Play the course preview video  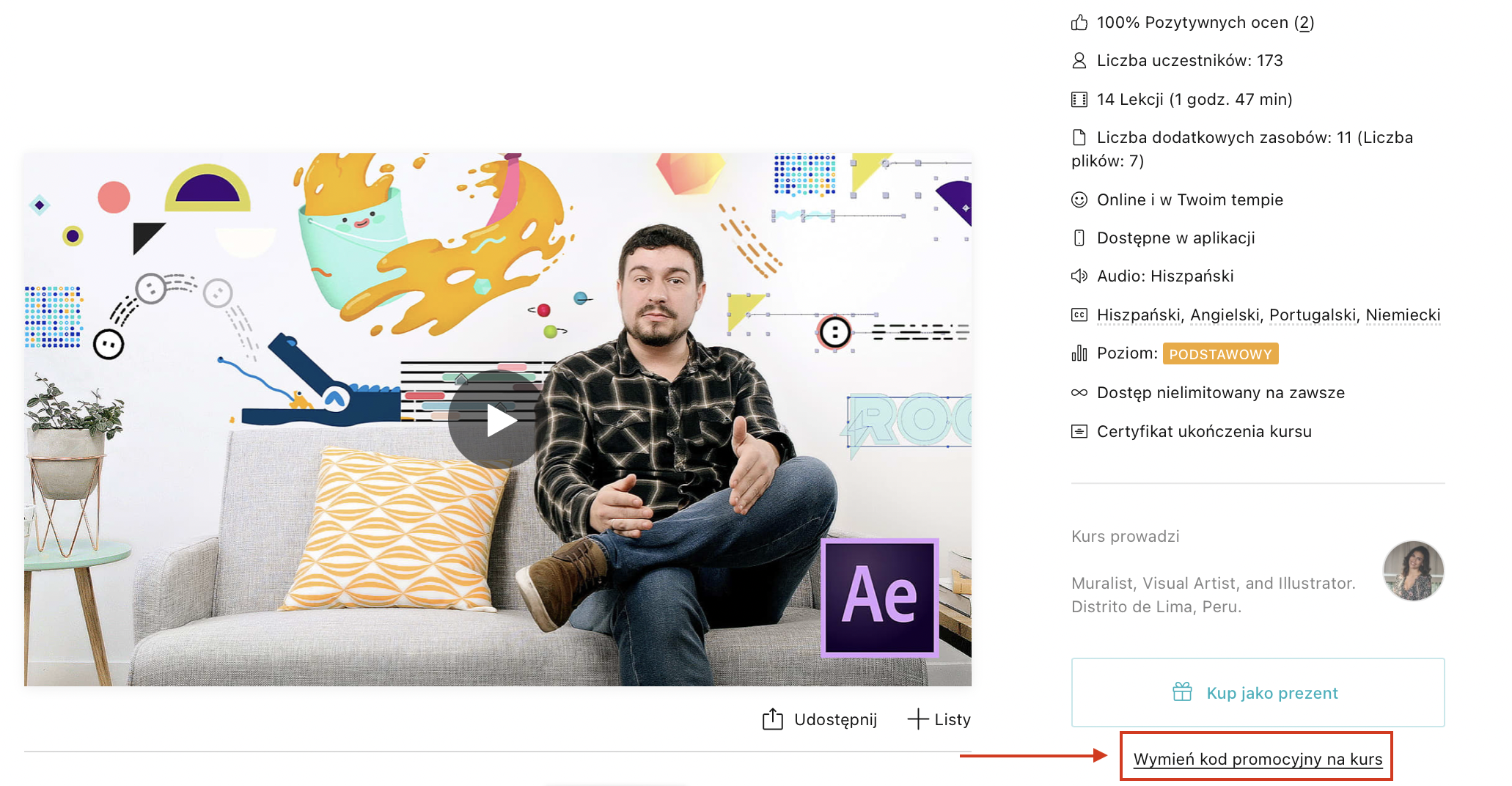[497, 420]
